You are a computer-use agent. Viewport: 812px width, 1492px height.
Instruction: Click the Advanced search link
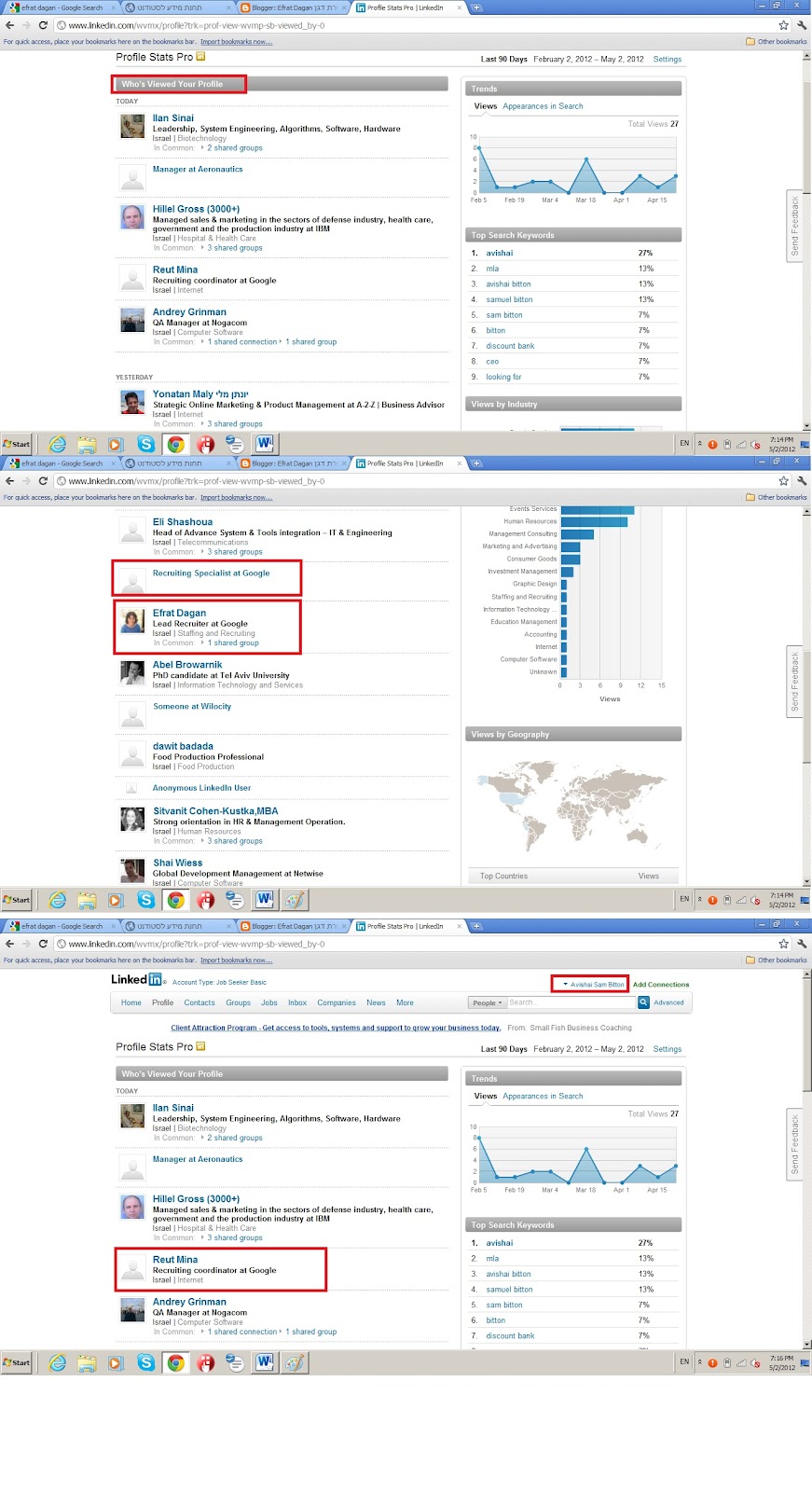[x=668, y=1002]
